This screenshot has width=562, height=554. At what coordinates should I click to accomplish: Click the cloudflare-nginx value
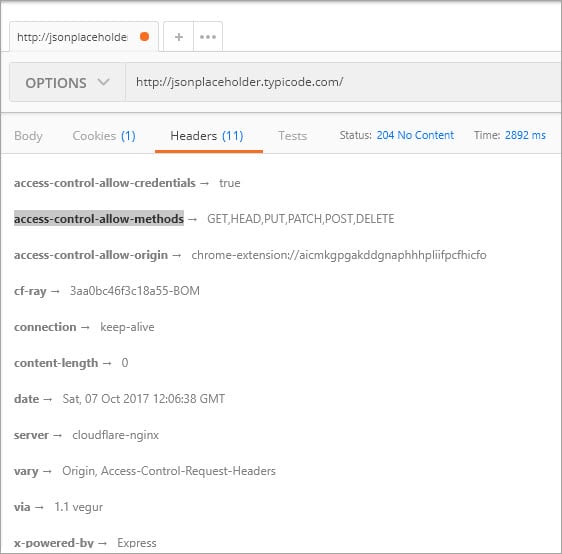pos(115,435)
